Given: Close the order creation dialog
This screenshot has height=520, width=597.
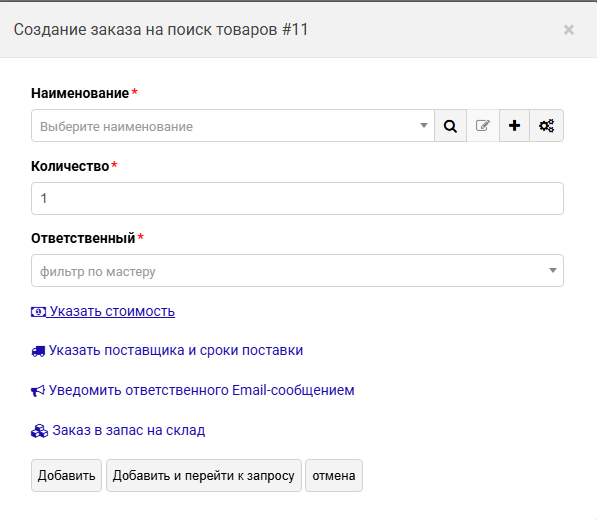Looking at the screenshot, I should click(569, 29).
